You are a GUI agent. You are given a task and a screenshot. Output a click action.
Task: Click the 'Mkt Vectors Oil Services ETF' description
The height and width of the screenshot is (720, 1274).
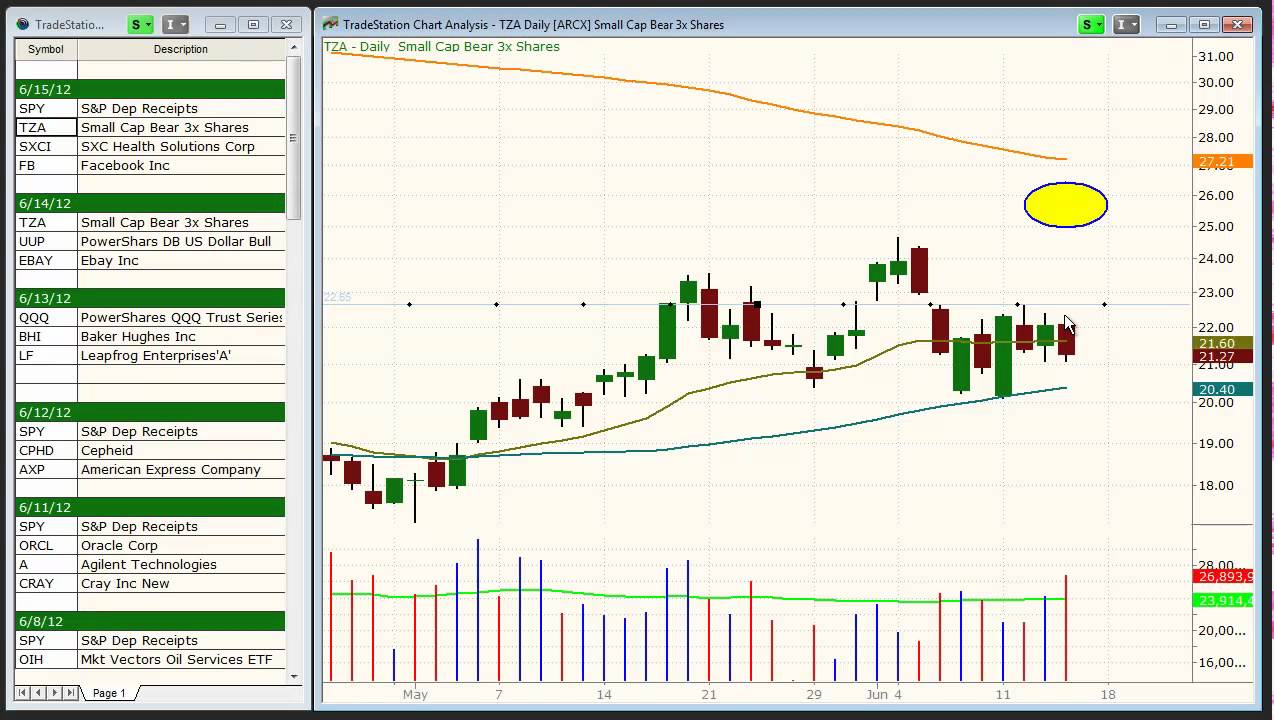coord(176,659)
